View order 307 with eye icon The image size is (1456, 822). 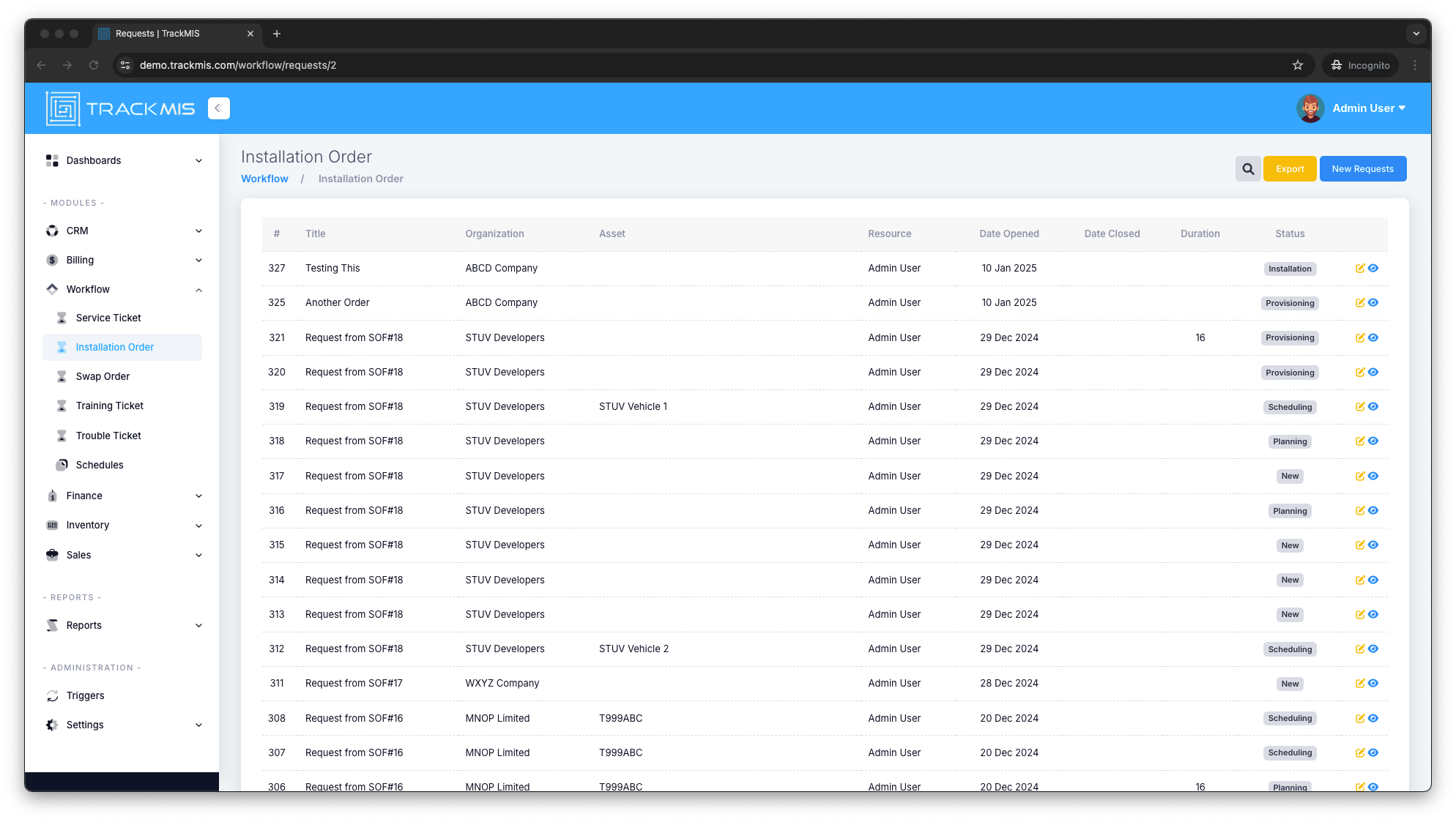1373,753
